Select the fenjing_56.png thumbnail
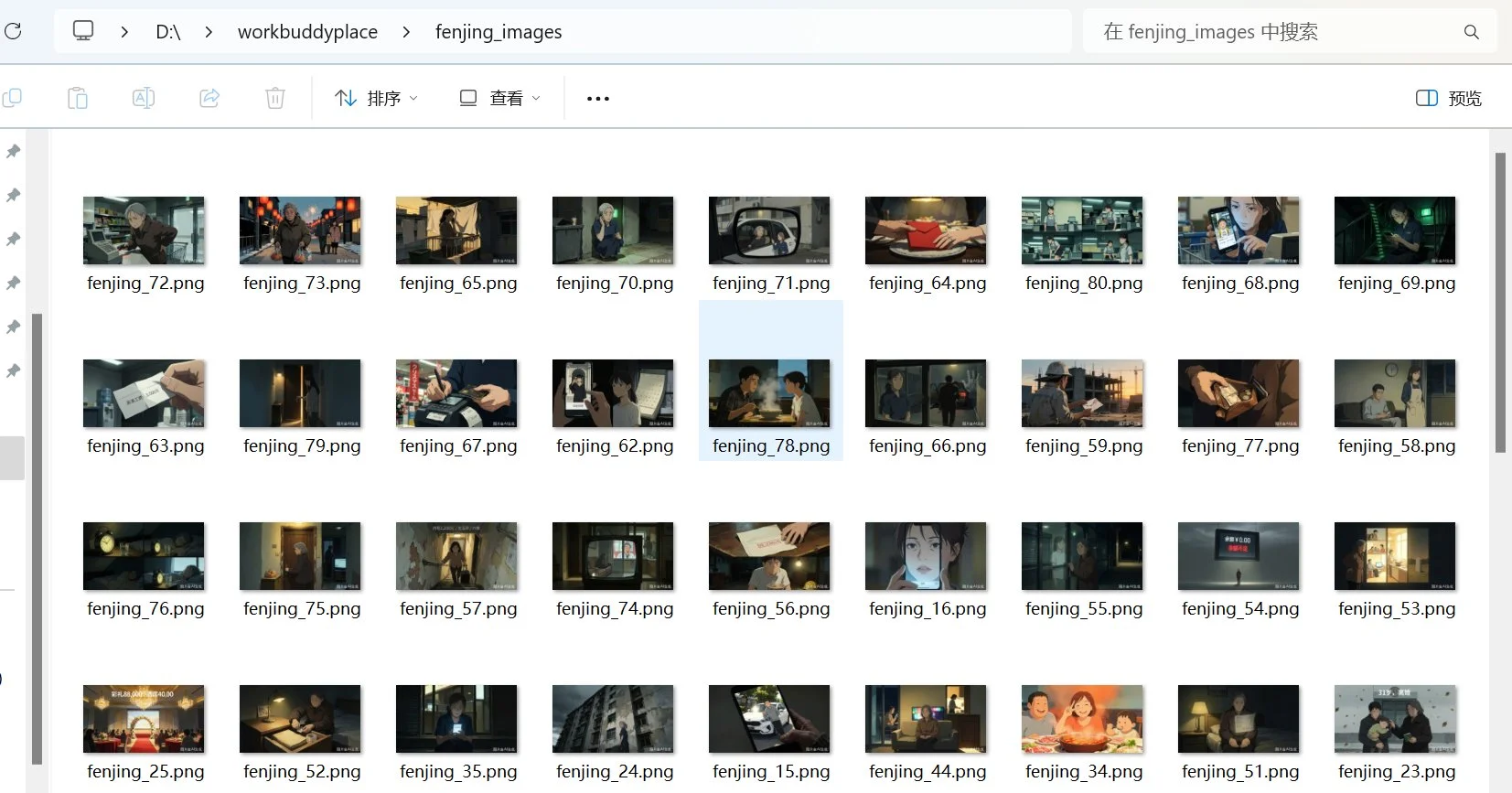The height and width of the screenshot is (793, 1512). tap(770, 556)
